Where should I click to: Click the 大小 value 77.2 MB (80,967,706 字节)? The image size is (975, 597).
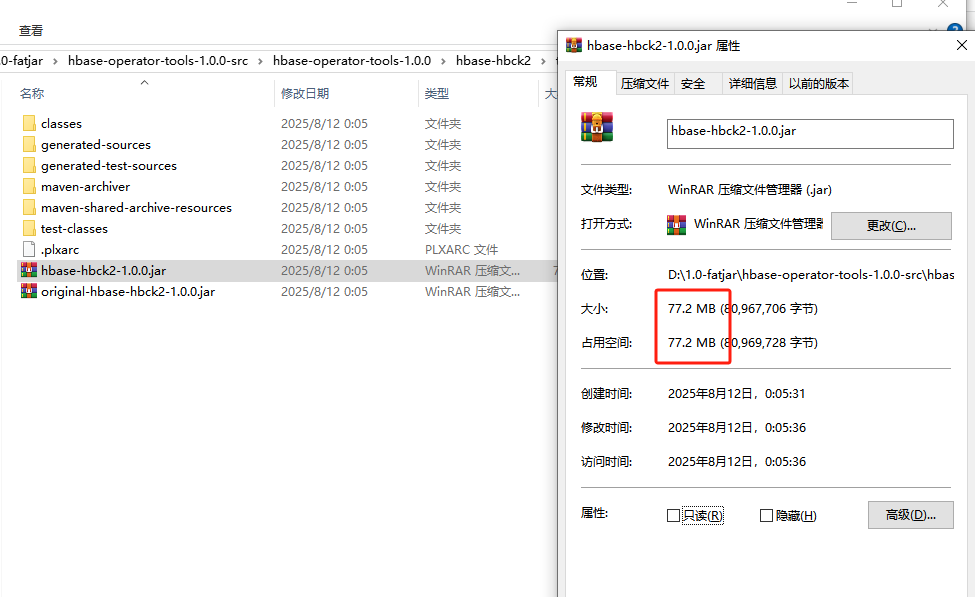tap(742, 308)
